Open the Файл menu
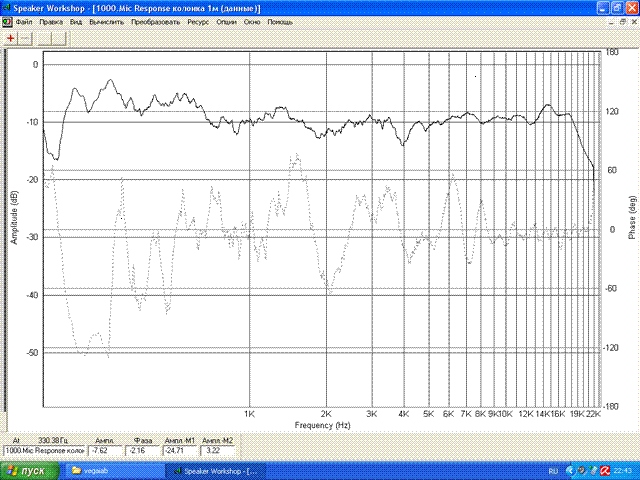 click(x=24, y=22)
